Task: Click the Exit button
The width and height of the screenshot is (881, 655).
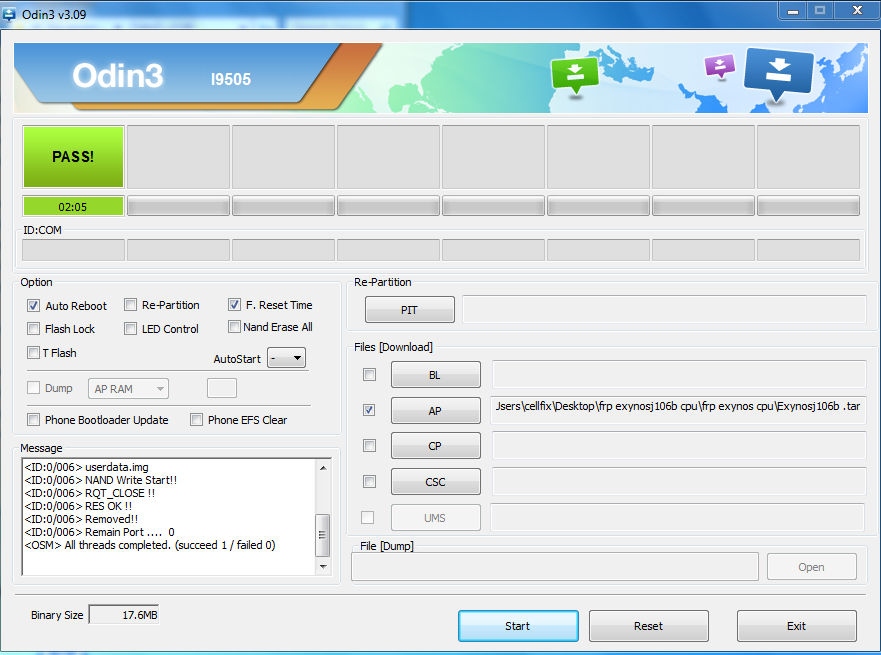Action: (x=797, y=626)
